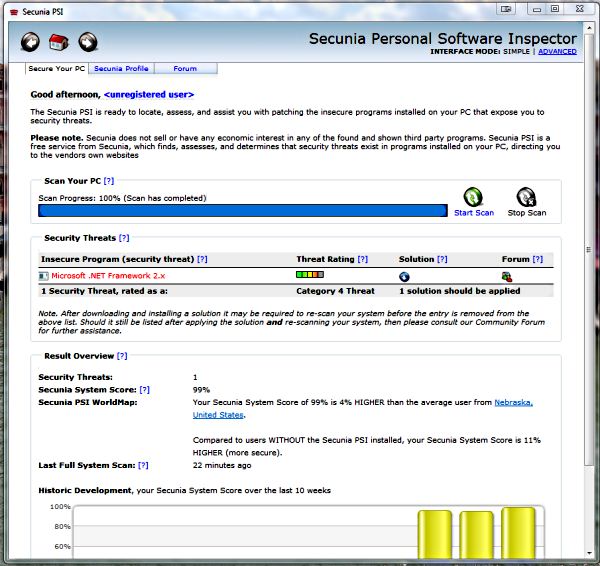Screen dimensions: 600x566
Task: Click the vertical scrollbar up arrow
Action: (589, 28)
